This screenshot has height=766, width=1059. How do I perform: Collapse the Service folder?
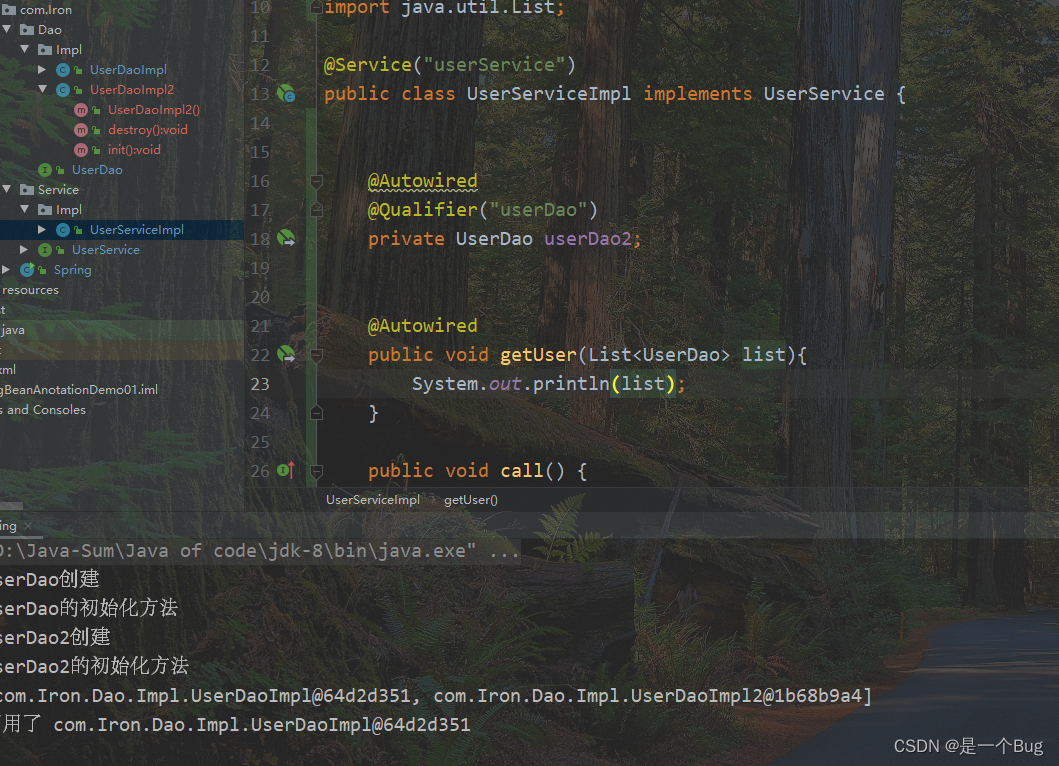click(7, 189)
